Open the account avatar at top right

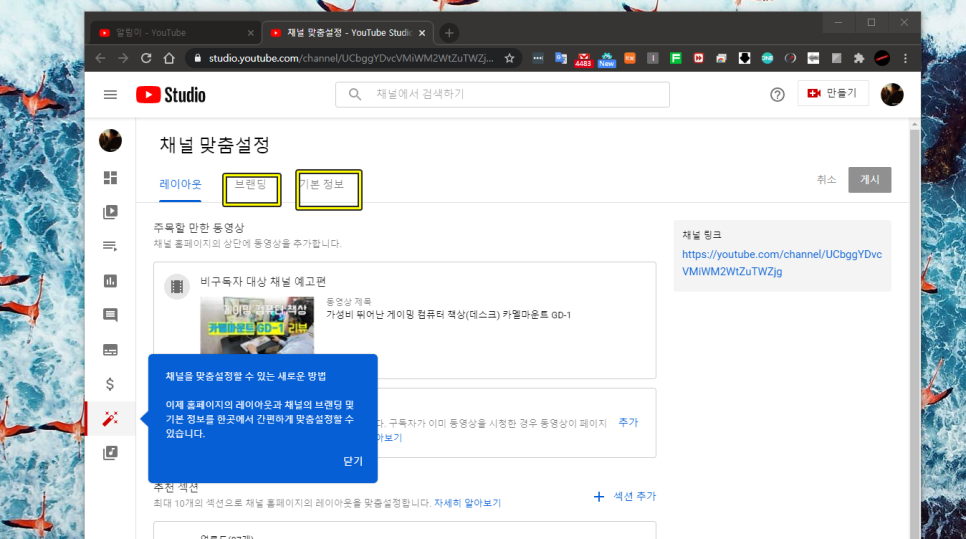tap(891, 94)
